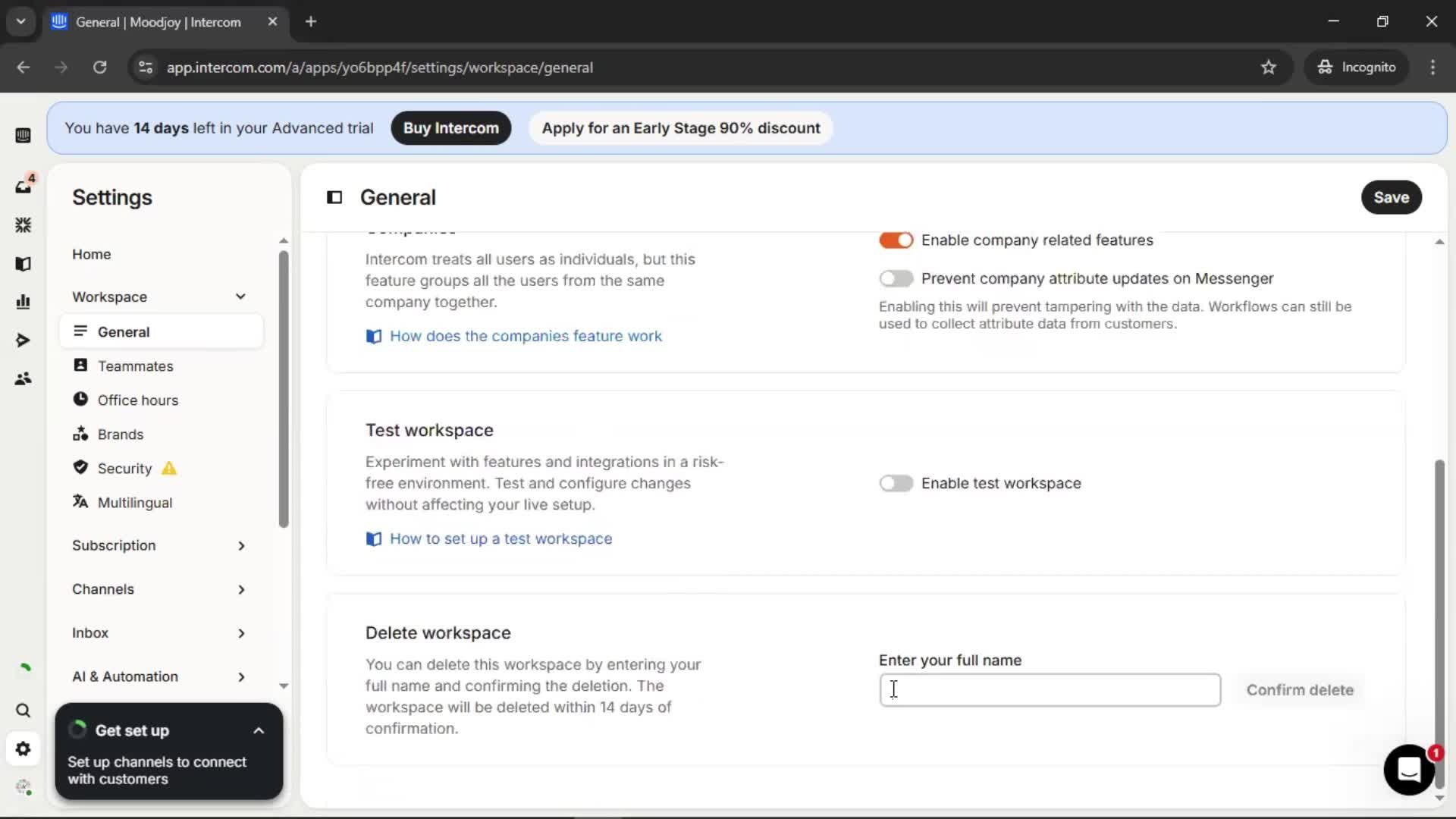The height and width of the screenshot is (819, 1456).
Task: Select Home in settings menu
Action: click(x=92, y=254)
